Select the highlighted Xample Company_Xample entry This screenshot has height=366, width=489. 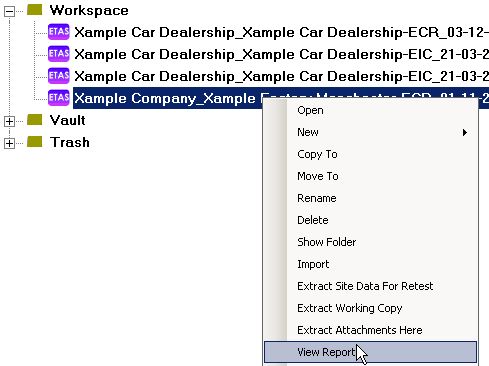pos(281,98)
